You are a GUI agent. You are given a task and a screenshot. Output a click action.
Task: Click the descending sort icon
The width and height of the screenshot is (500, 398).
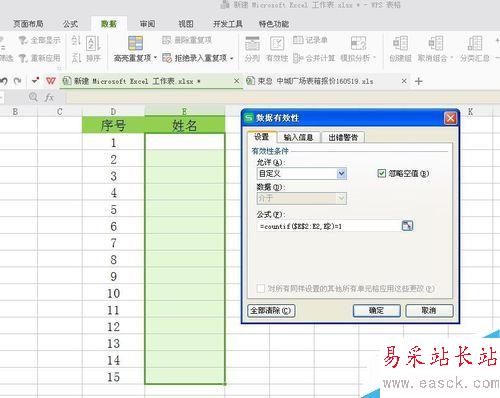(76, 58)
